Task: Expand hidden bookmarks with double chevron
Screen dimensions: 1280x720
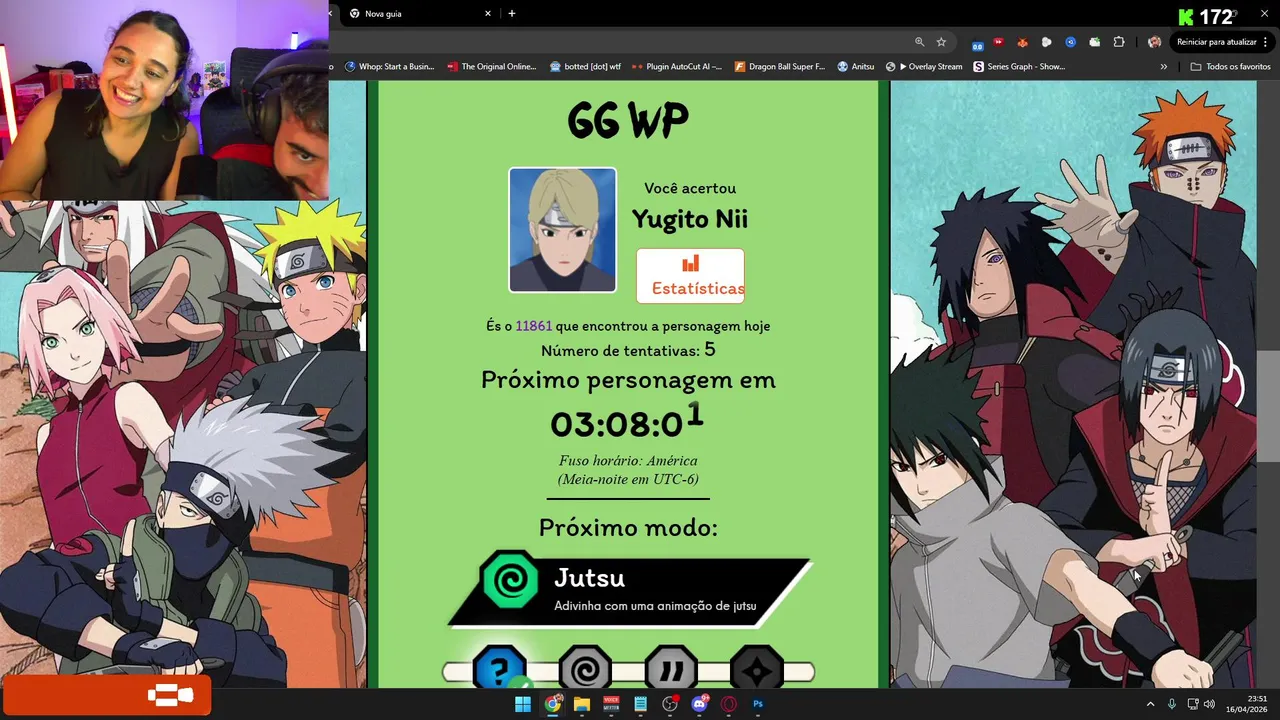Action: click(1163, 67)
